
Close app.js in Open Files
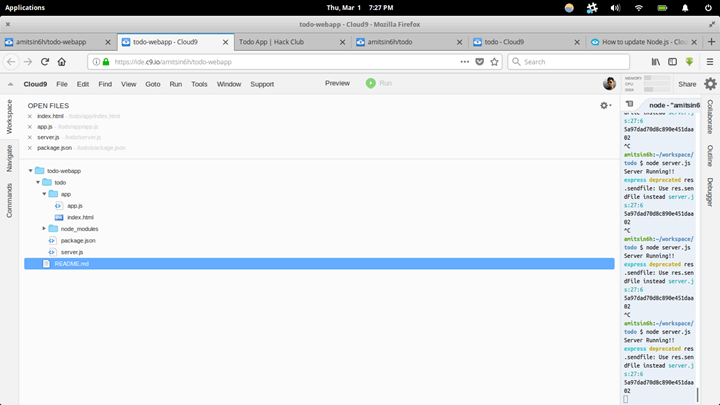(30, 127)
